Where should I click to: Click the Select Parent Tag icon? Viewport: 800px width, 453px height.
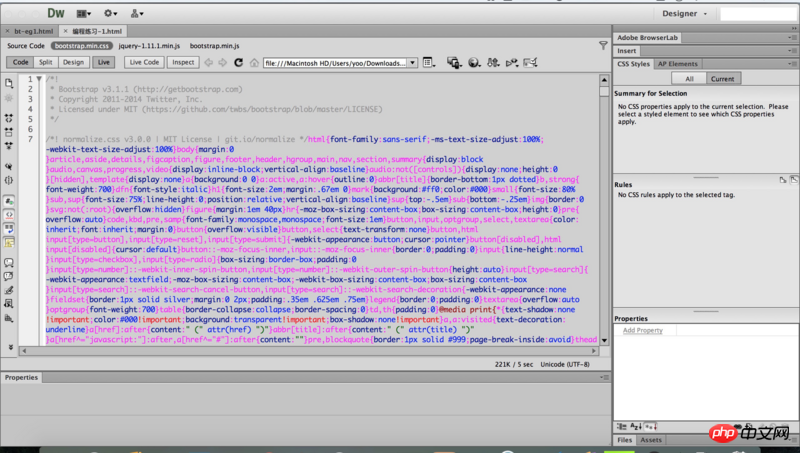[9, 166]
